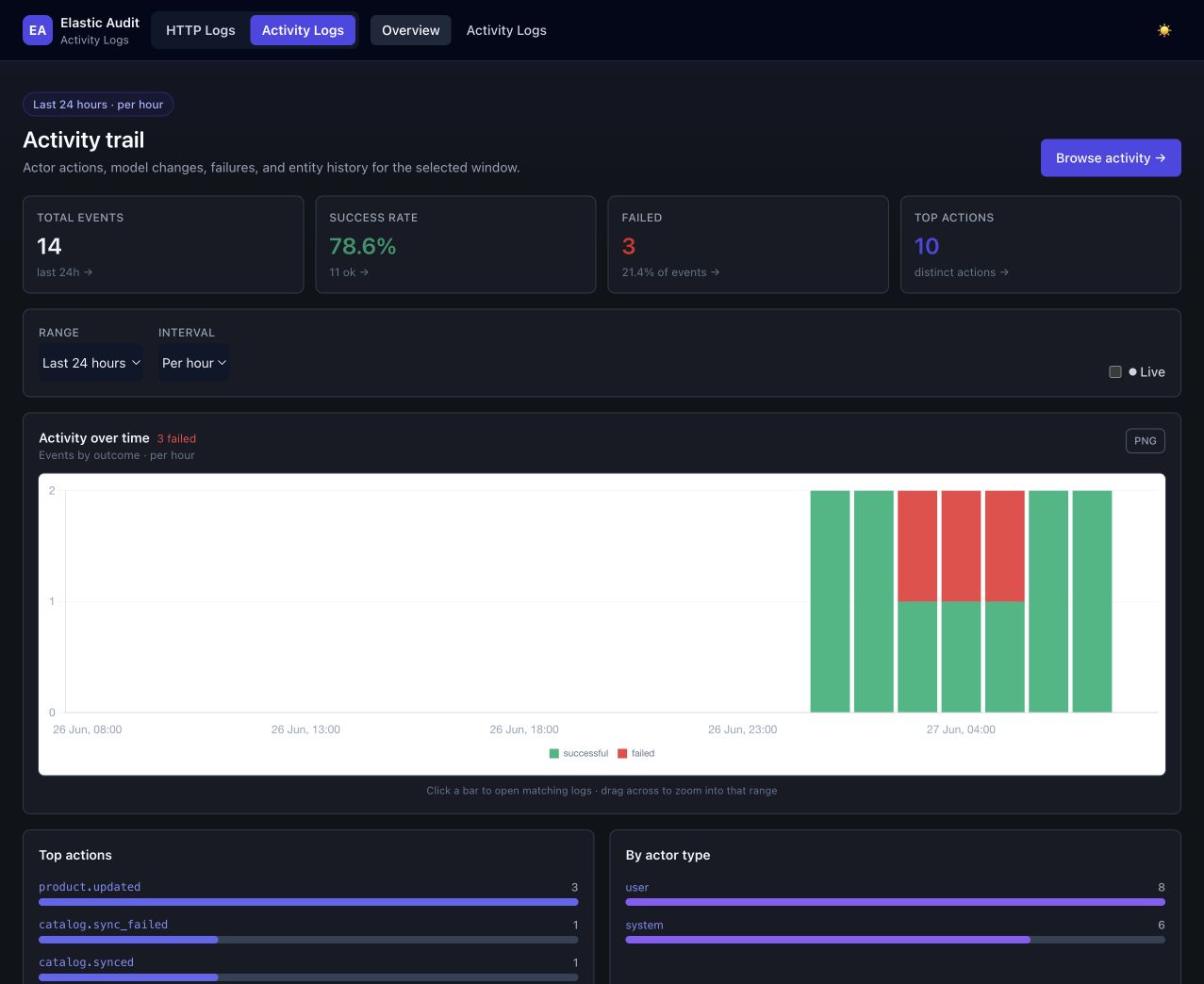Screen dimensions: 1204x984
Task: Click the 'system' actor type row
Action: tap(895, 932)
